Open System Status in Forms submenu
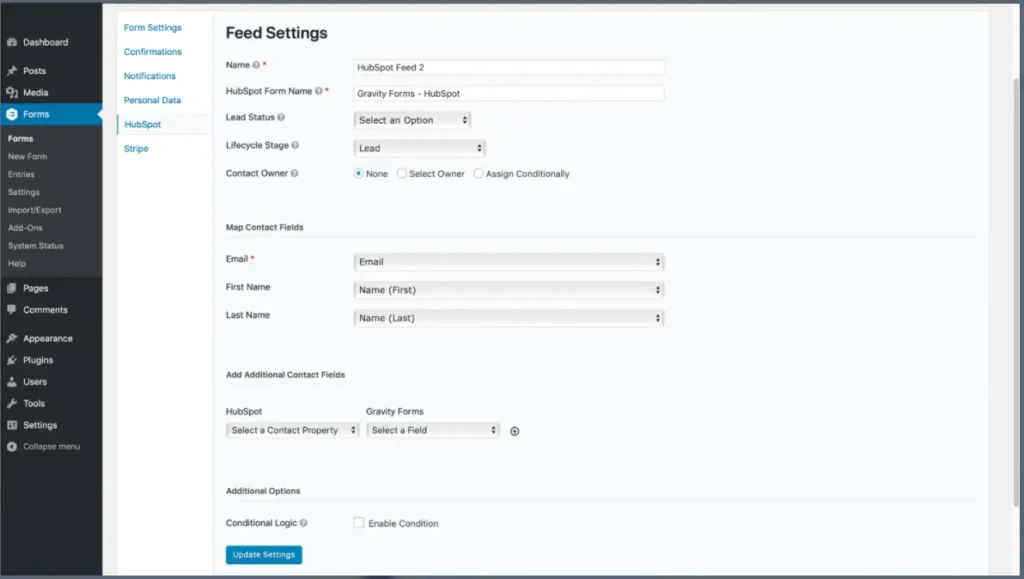This screenshot has width=1024, height=579. click(35, 246)
